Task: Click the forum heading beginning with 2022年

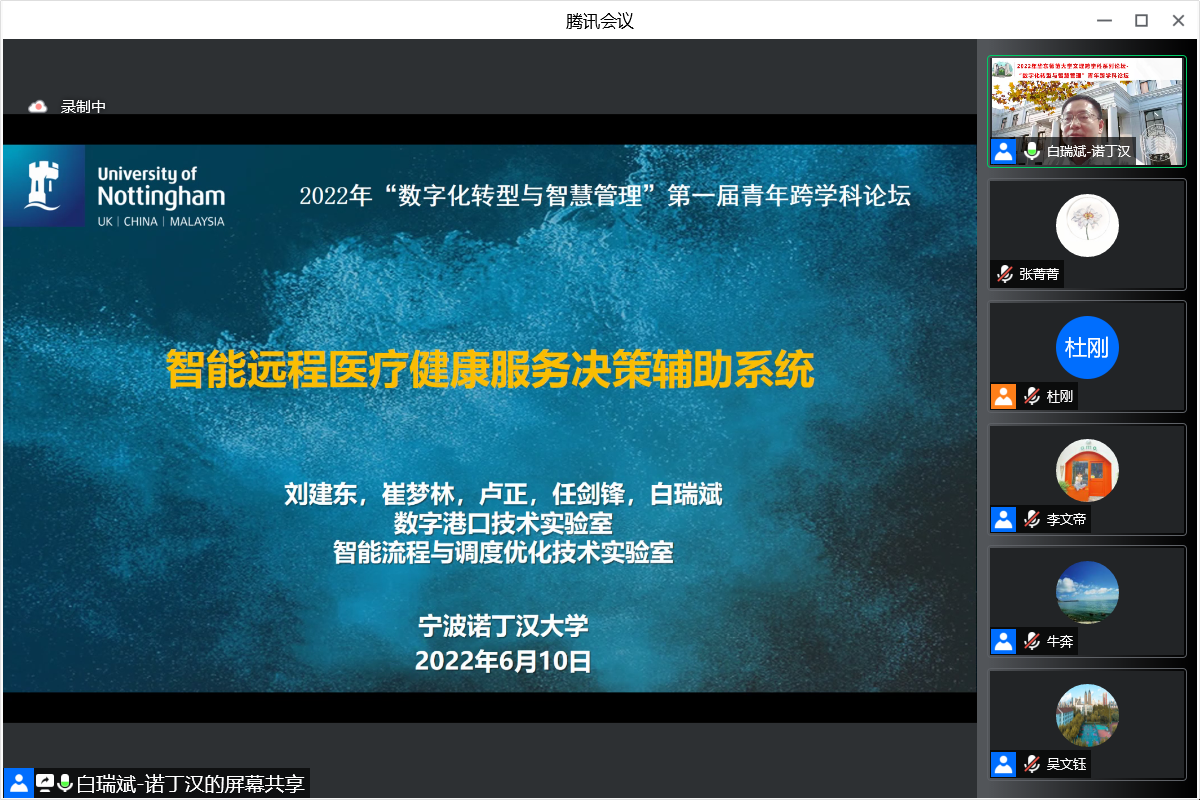Action: [605, 195]
